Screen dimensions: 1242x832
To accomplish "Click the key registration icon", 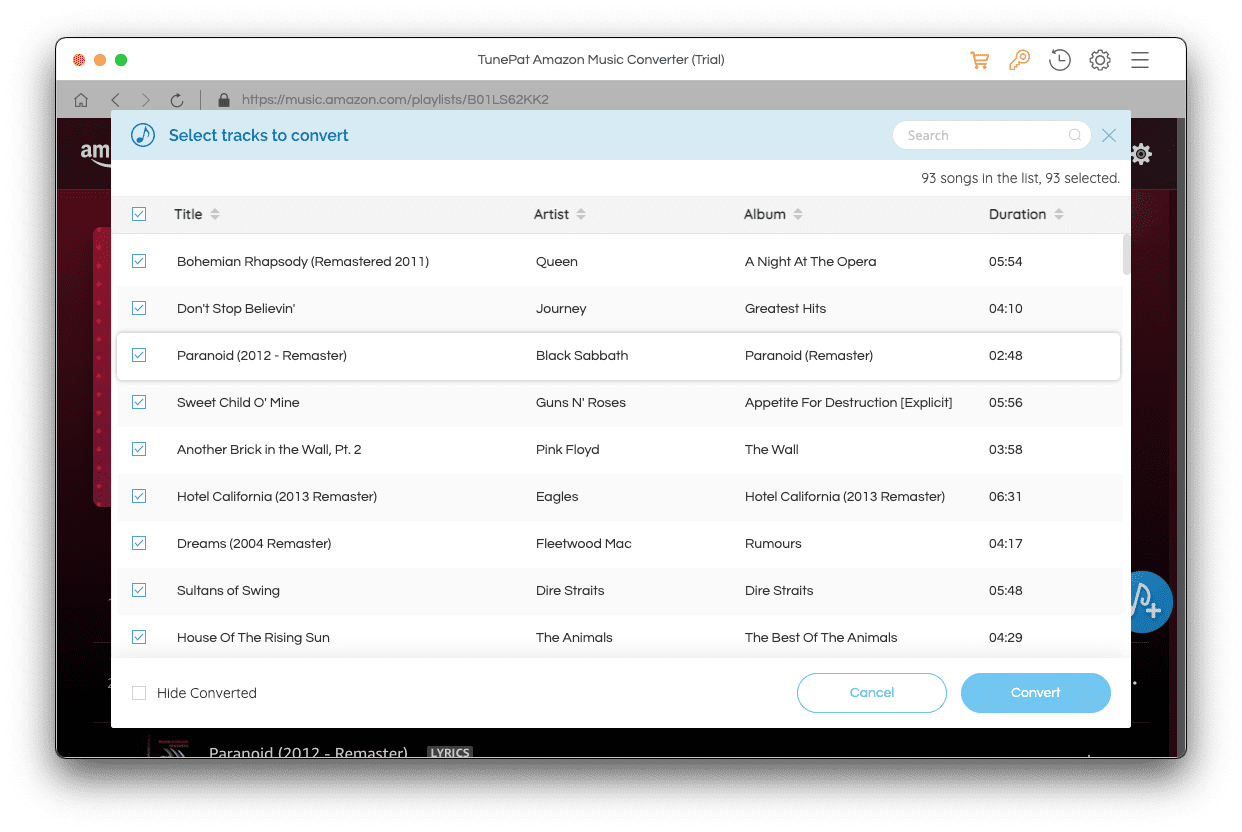I will pyautogui.click(x=1019, y=60).
